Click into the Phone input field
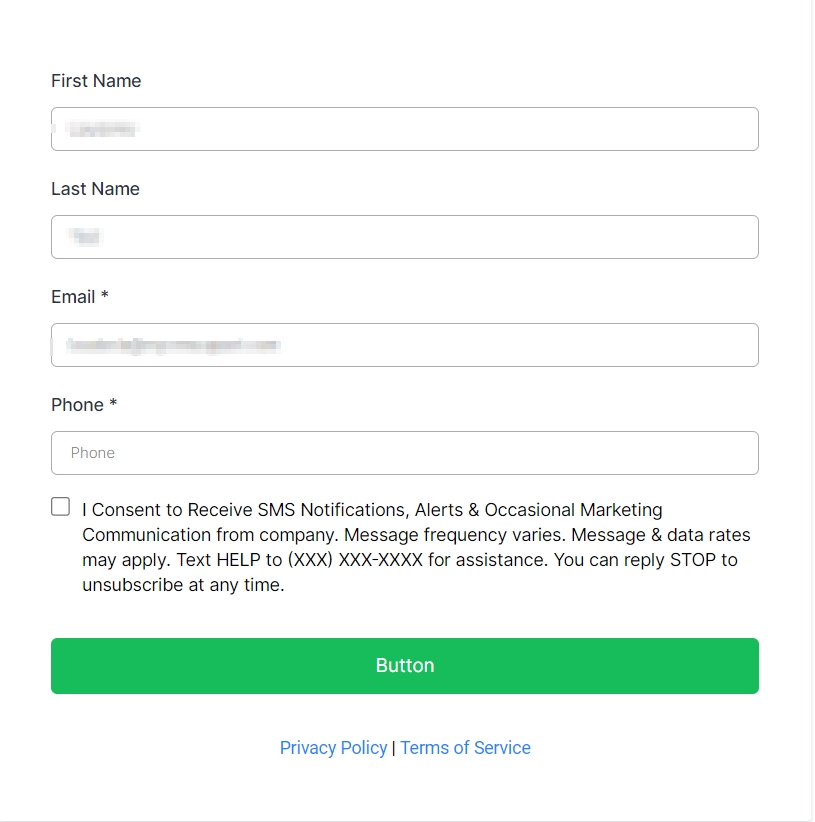815x822 pixels. [404, 453]
